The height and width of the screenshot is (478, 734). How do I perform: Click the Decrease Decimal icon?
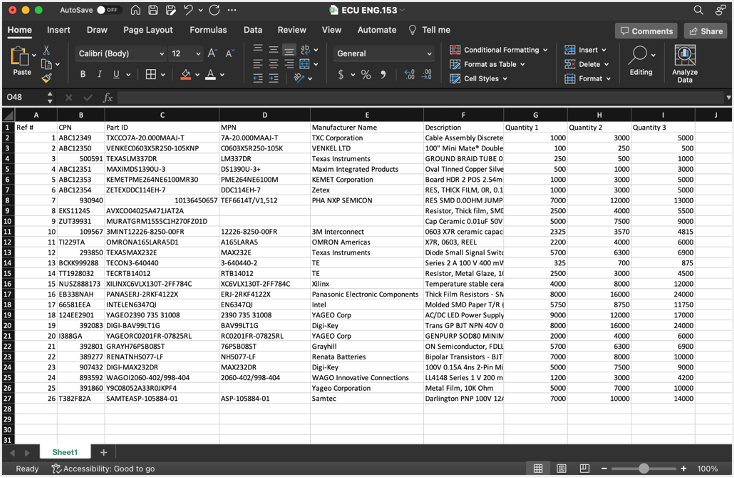coord(426,74)
